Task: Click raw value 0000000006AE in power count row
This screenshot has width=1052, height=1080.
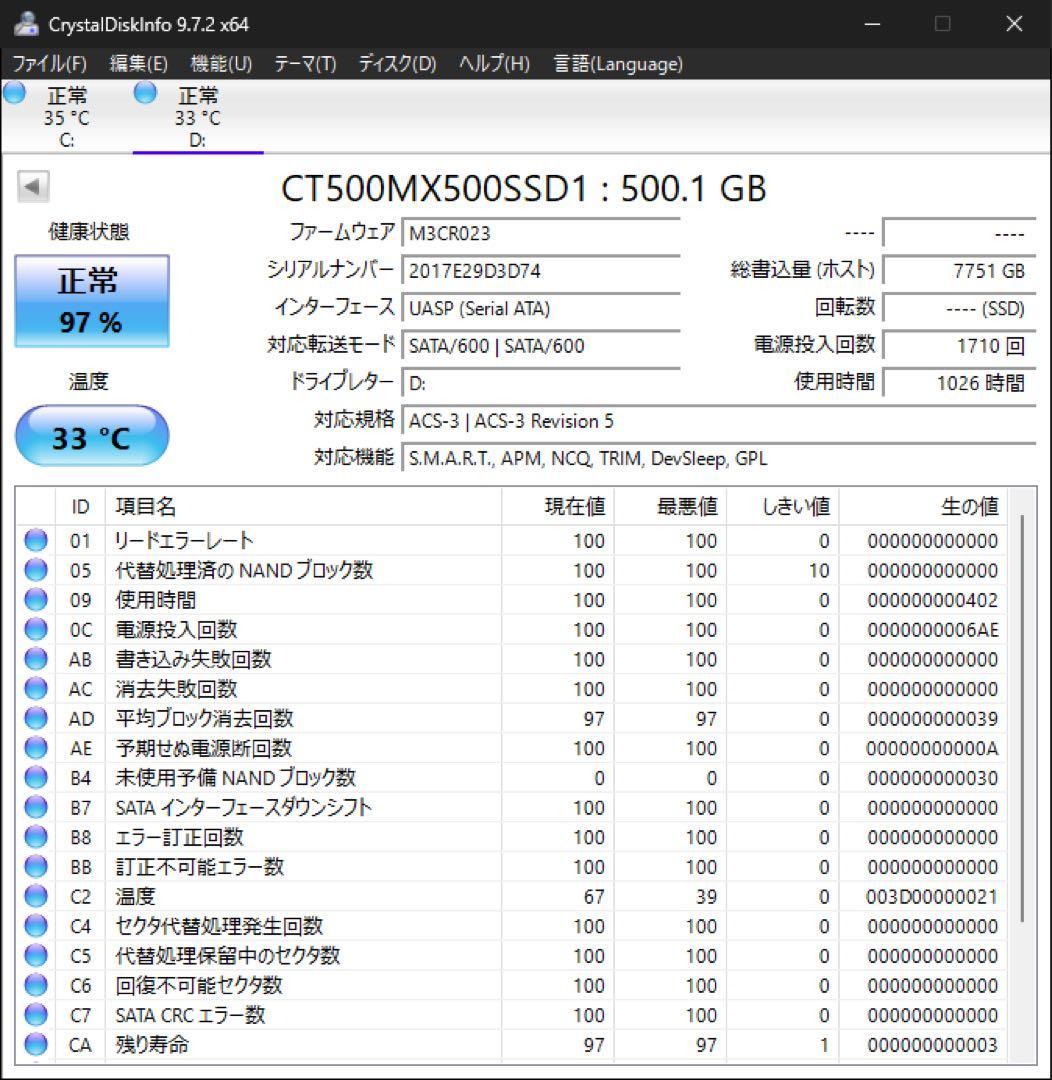Action: point(933,630)
